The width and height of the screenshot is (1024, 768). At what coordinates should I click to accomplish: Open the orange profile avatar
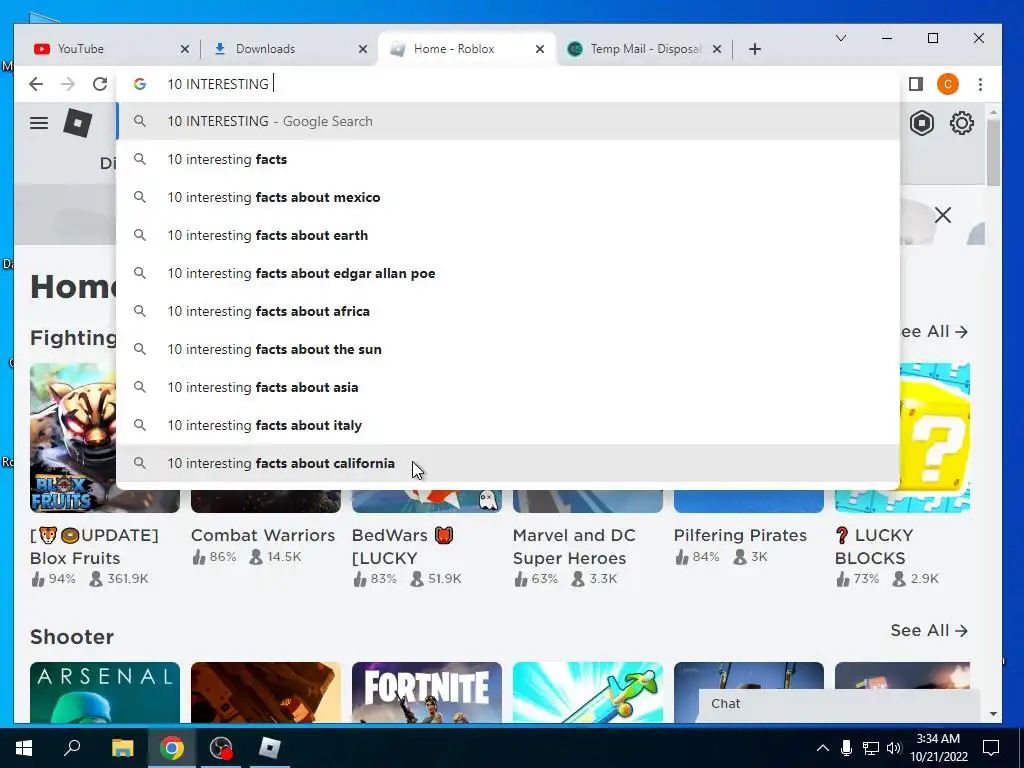click(x=948, y=84)
